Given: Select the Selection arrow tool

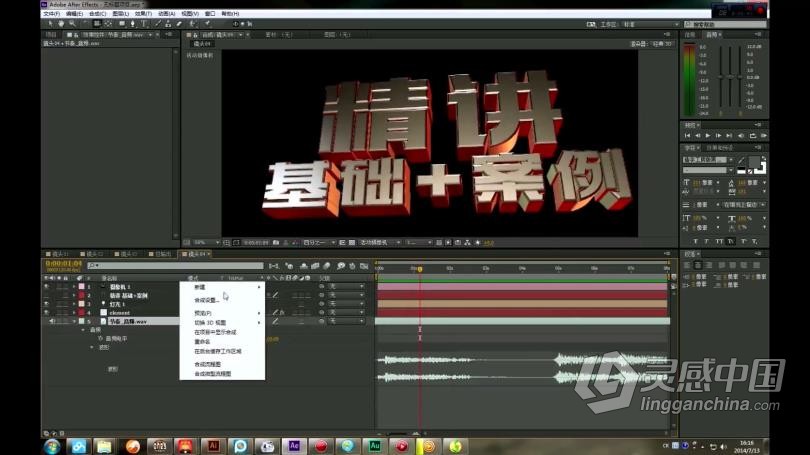Looking at the screenshot, I should click(x=50, y=24).
